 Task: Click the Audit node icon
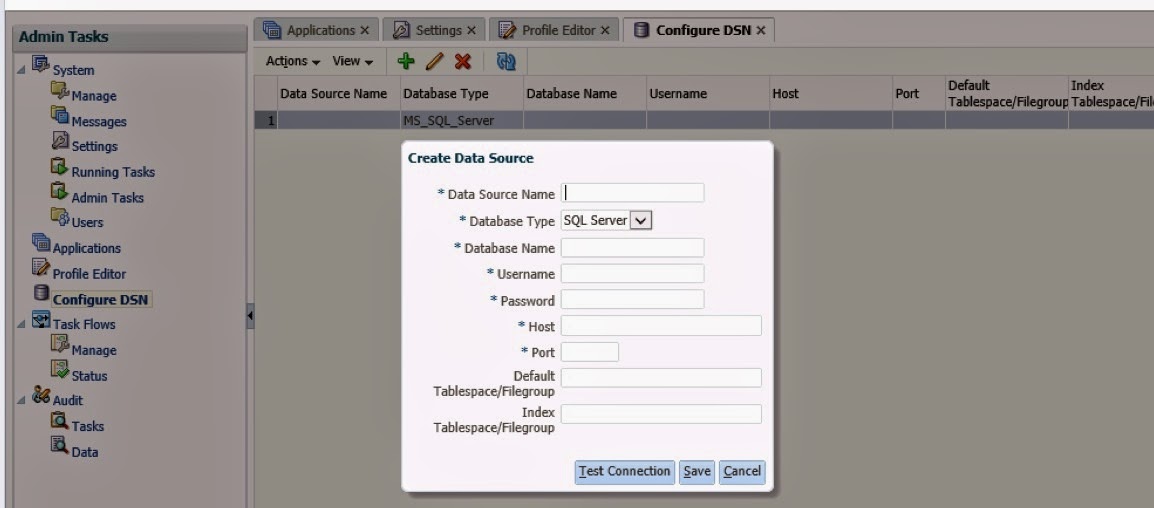[40, 395]
